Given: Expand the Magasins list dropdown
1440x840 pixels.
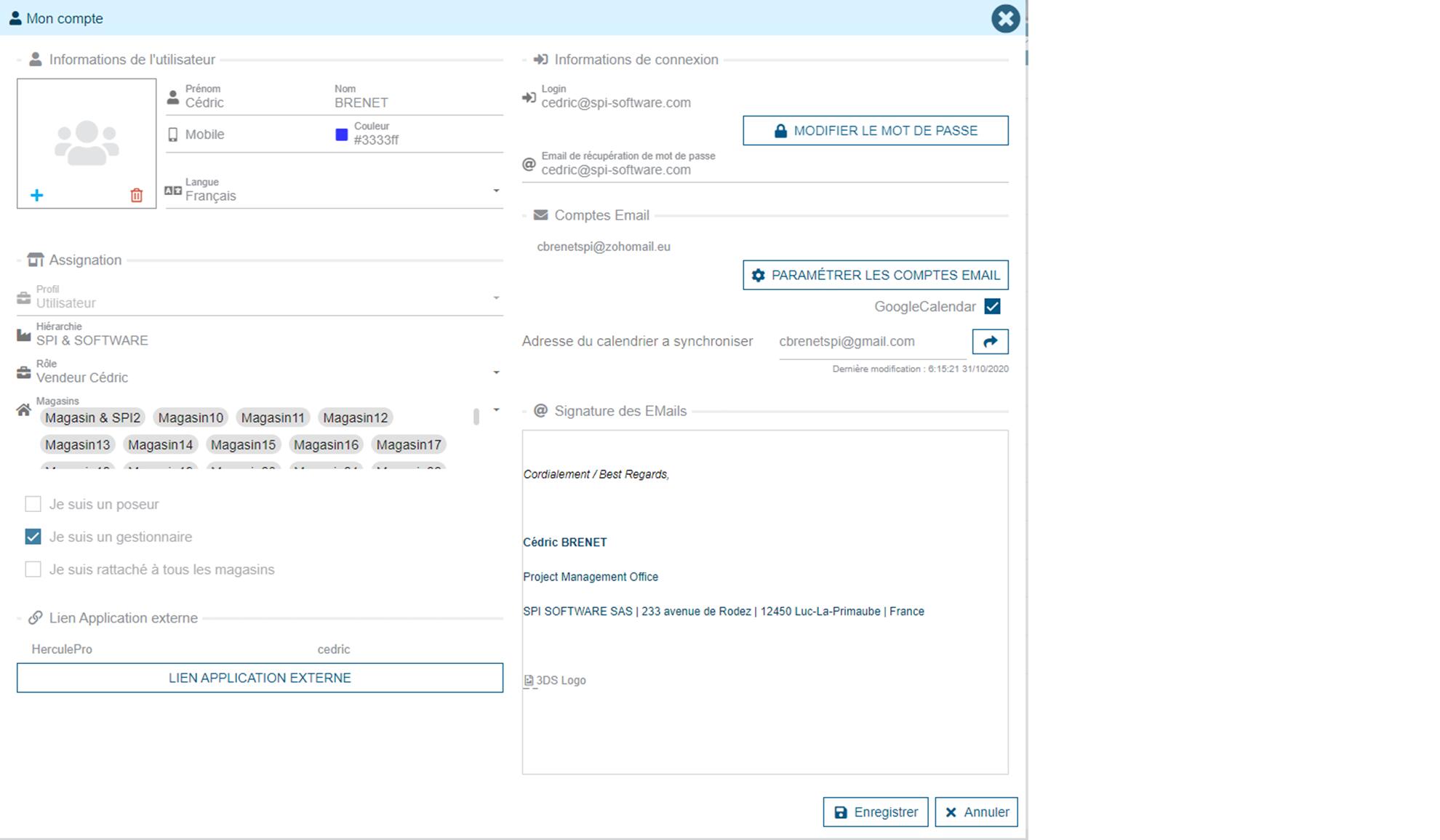Looking at the screenshot, I should (496, 410).
